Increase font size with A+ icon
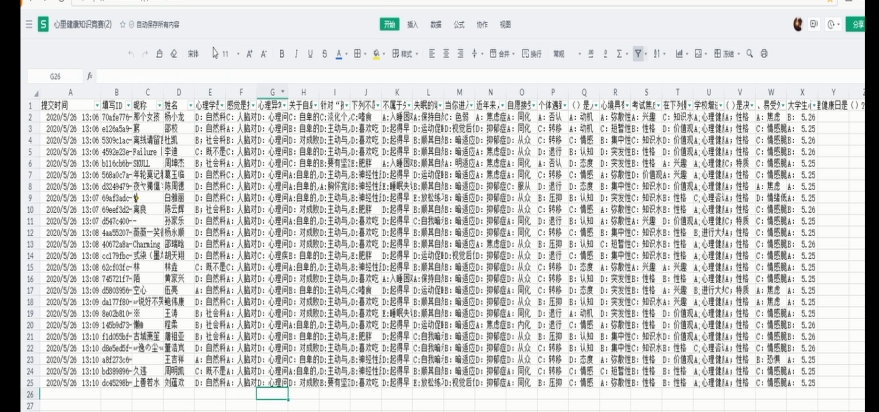Image resolution: width=879 pixels, height=412 pixels. pyautogui.click(x=249, y=54)
